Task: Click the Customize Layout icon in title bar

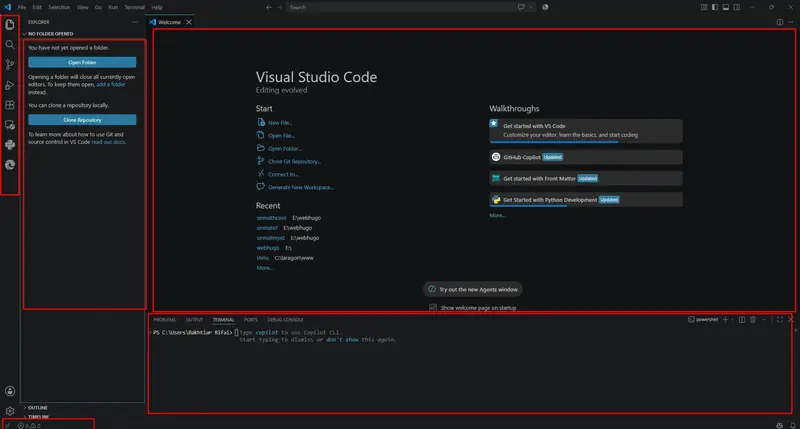Action: coord(704,7)
